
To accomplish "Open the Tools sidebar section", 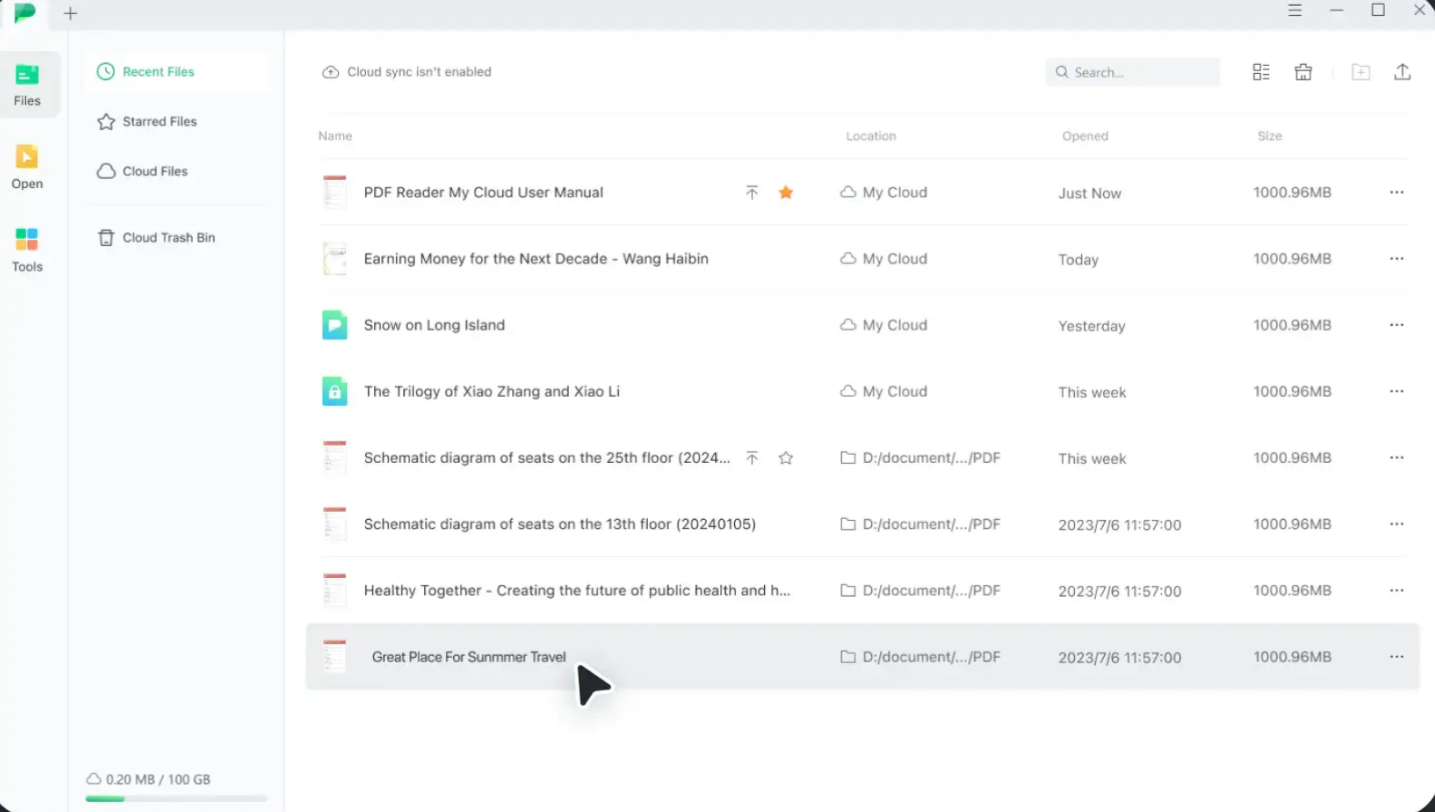I will (27, 250).
